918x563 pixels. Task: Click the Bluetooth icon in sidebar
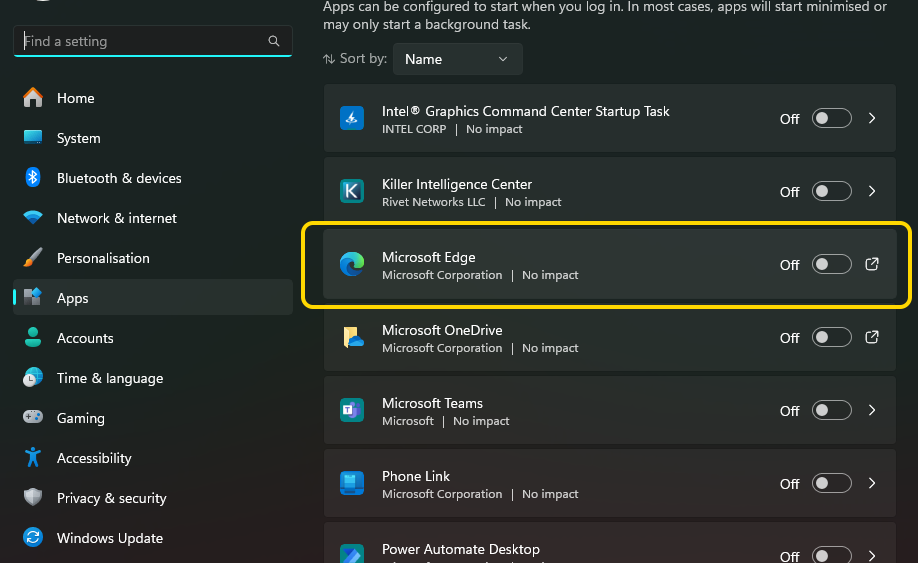[x=33, y=177]
